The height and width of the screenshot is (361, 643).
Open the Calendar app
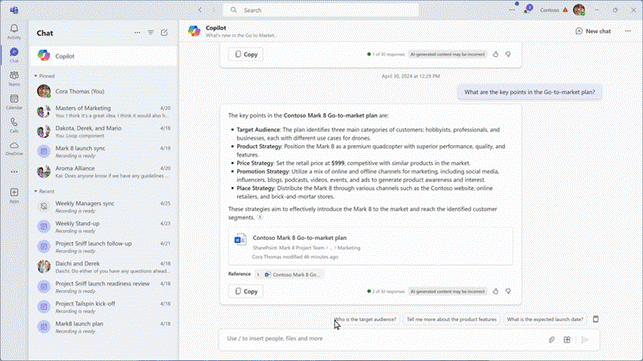pos(14,101)
